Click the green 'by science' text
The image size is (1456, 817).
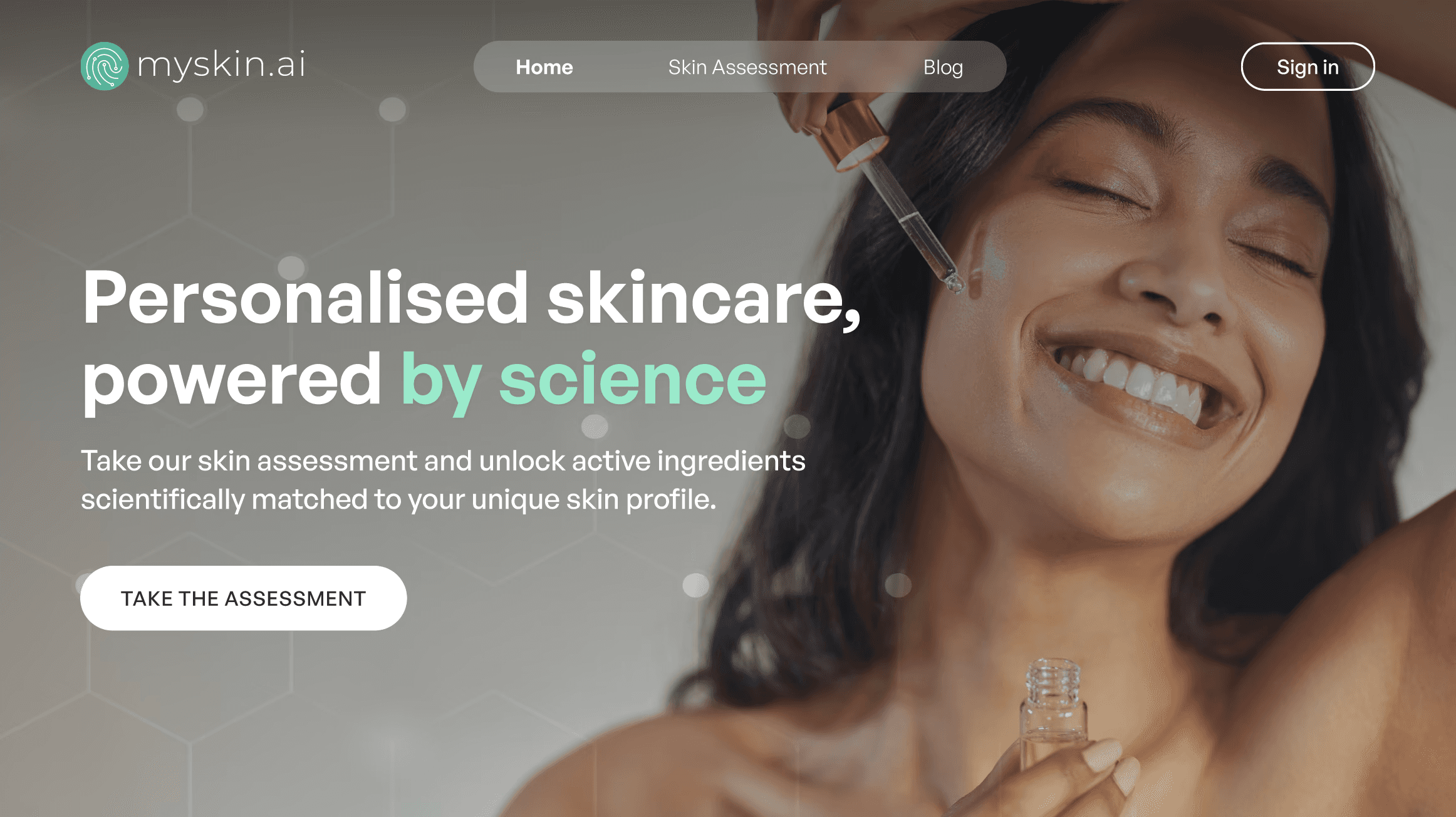pyautogui.click(x=583, y=380)
